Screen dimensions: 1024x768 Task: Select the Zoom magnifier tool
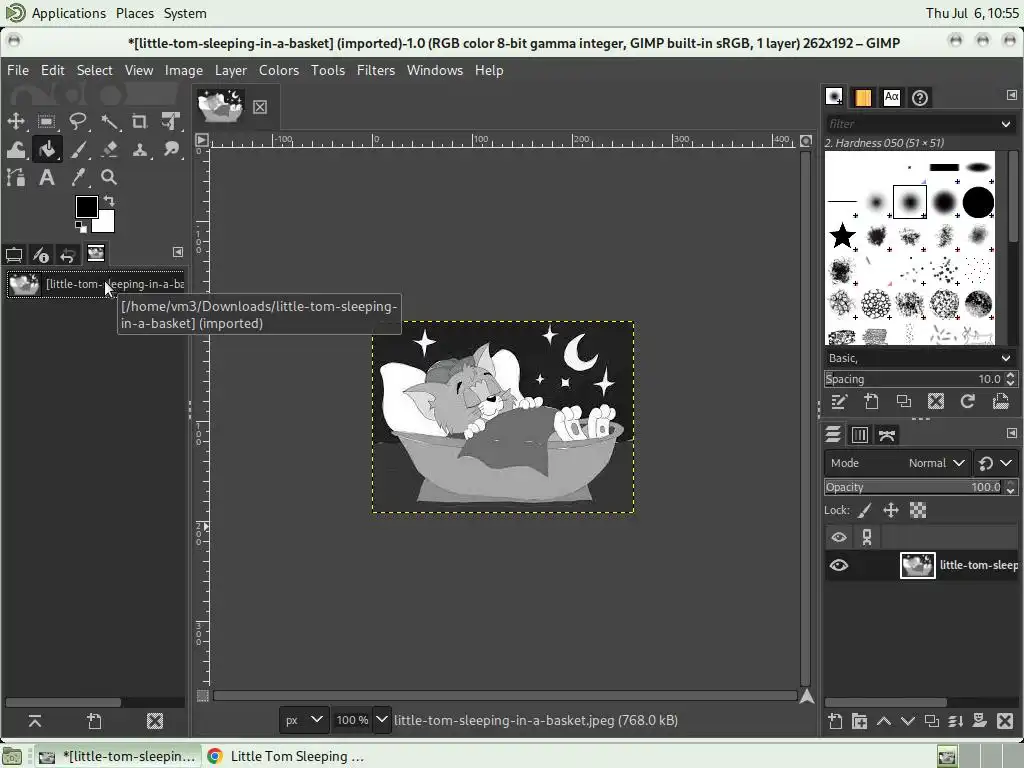109,177
